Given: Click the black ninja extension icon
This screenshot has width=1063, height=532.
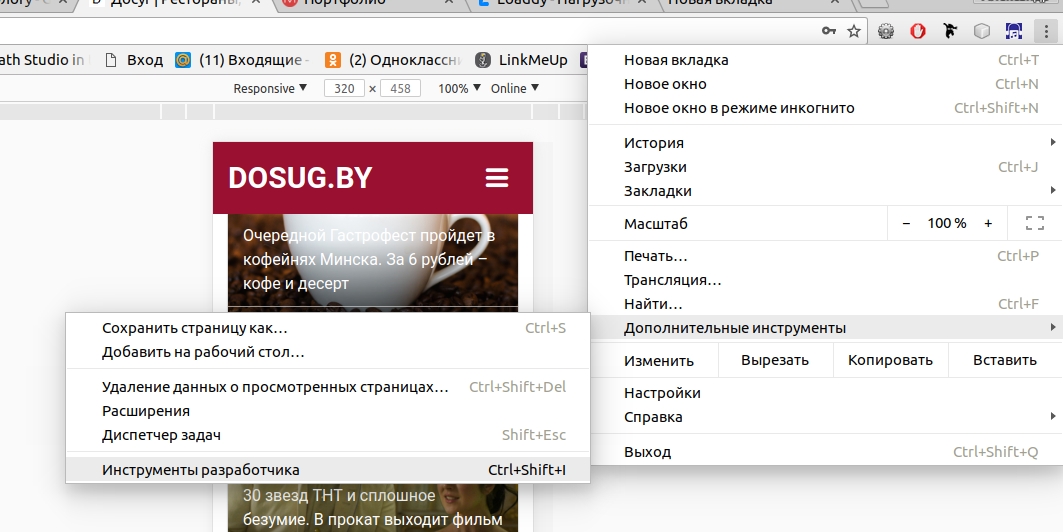Looking at the screenshot, I should 950,31.
